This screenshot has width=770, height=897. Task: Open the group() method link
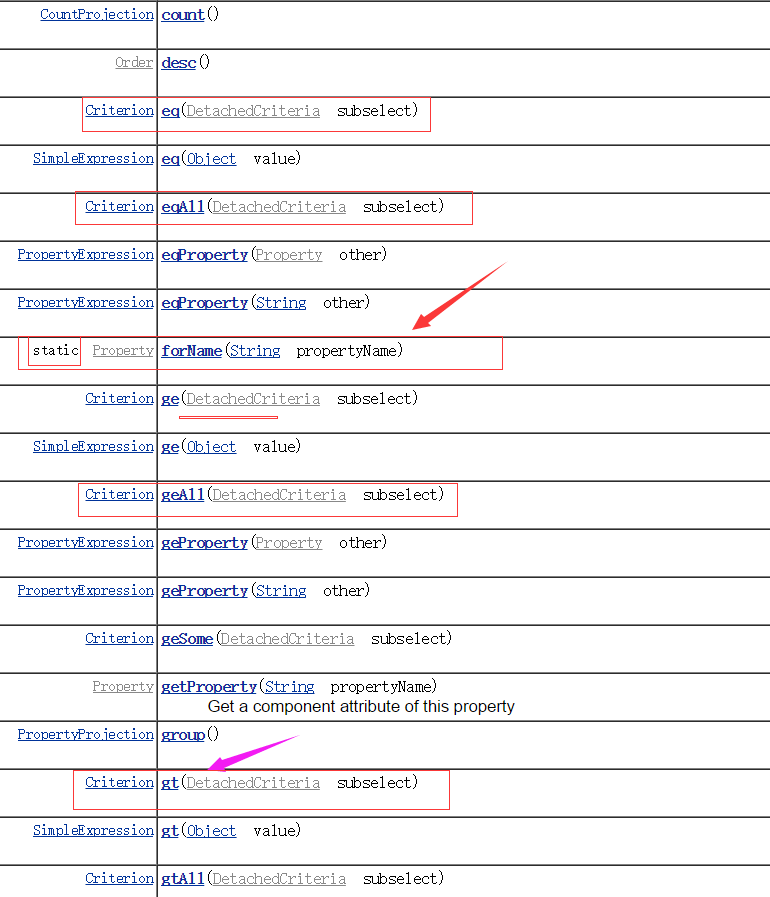(183, 735)
